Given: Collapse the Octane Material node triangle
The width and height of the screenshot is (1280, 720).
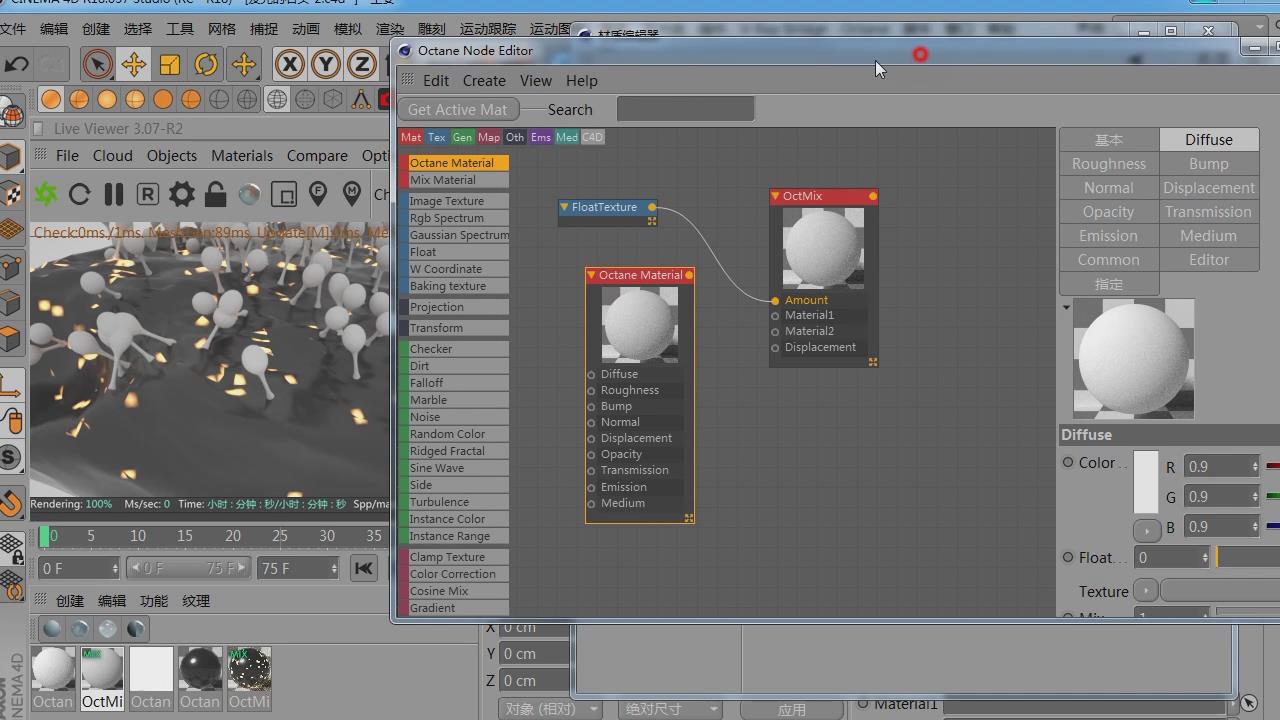Looking at the screenshot, I should pyautogui.click(x=591, y=275).
